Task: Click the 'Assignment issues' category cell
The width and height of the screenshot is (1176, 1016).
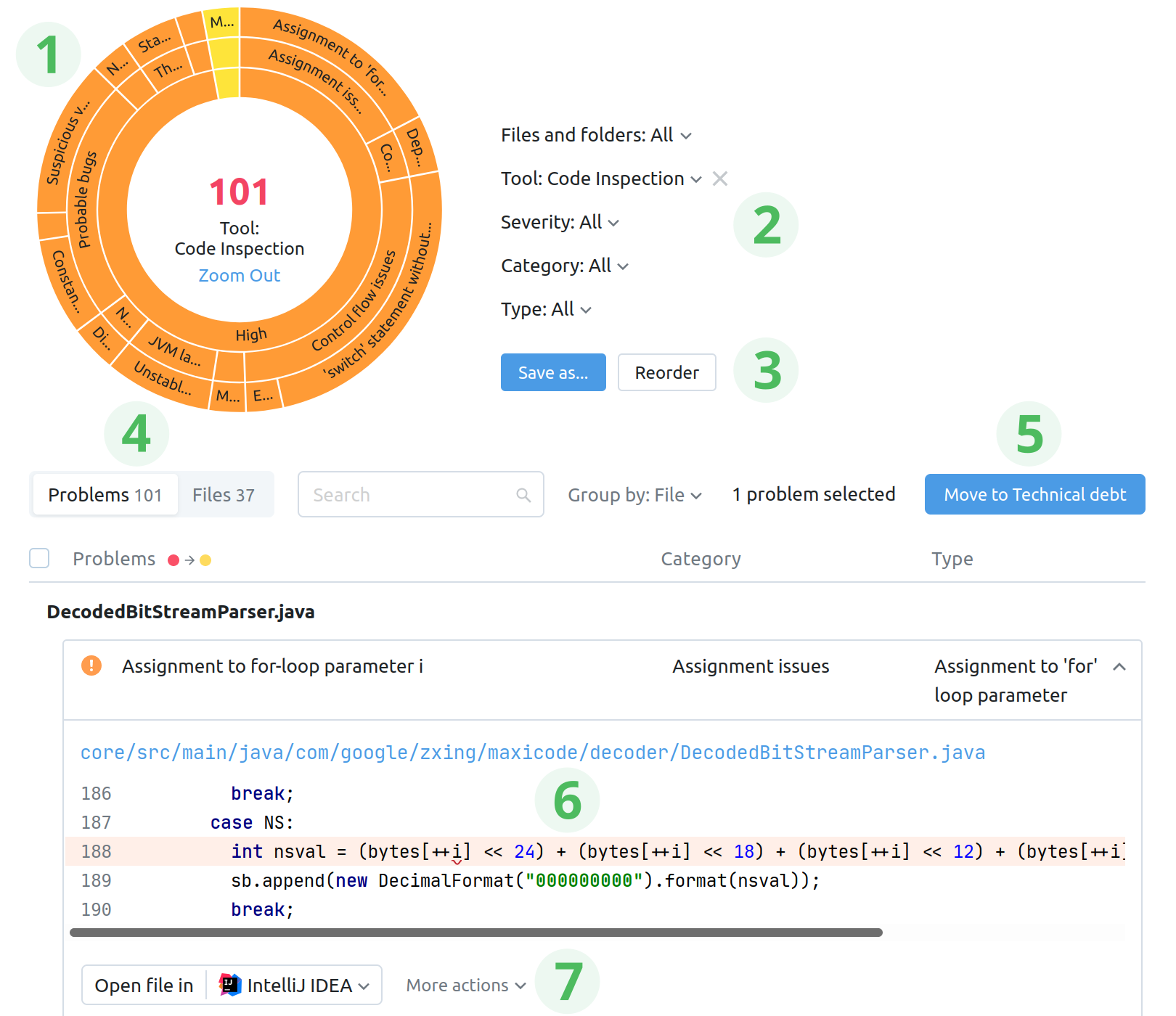Action: [751, 666]
